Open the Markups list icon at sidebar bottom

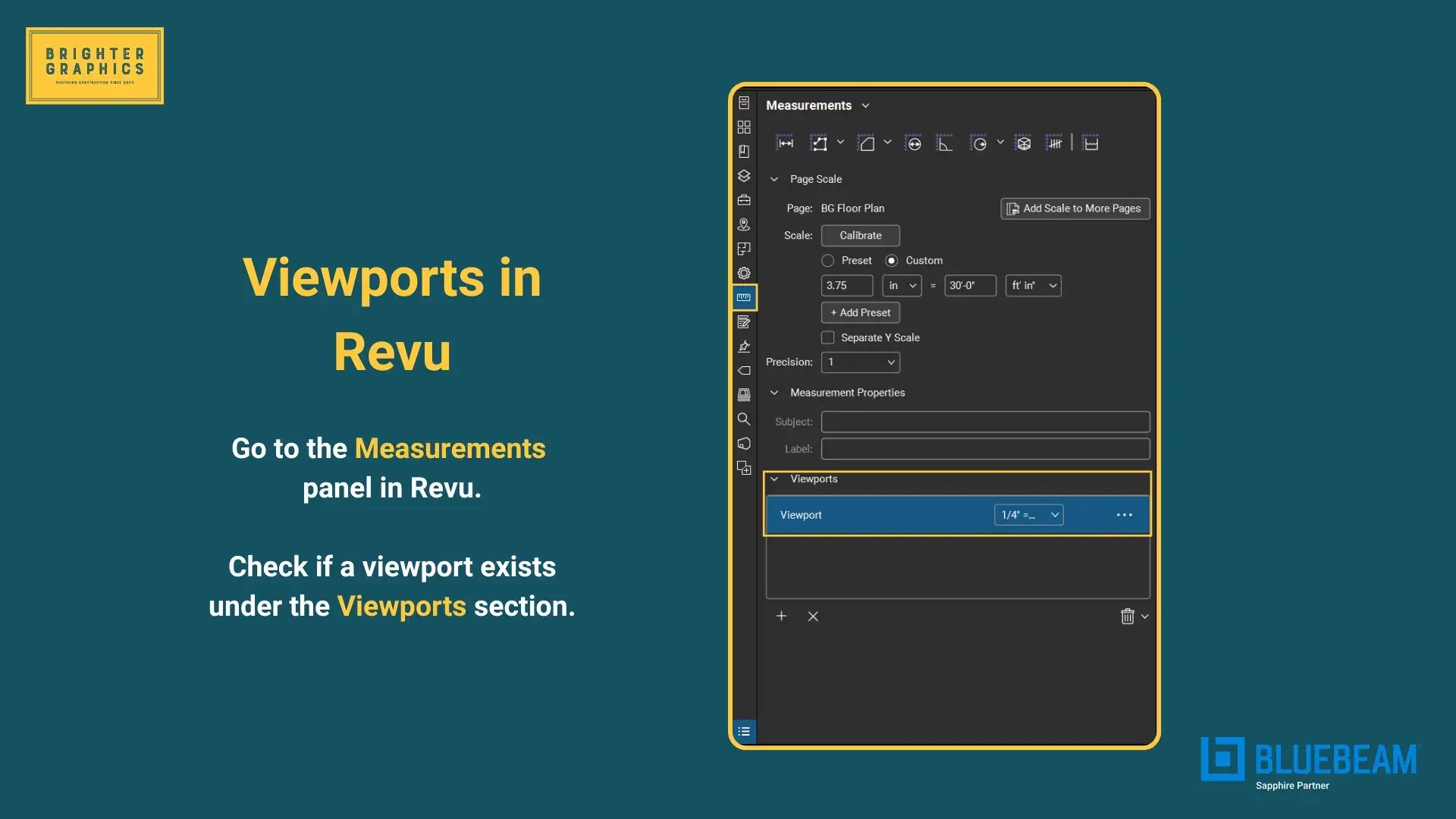[x=744, y=732]
